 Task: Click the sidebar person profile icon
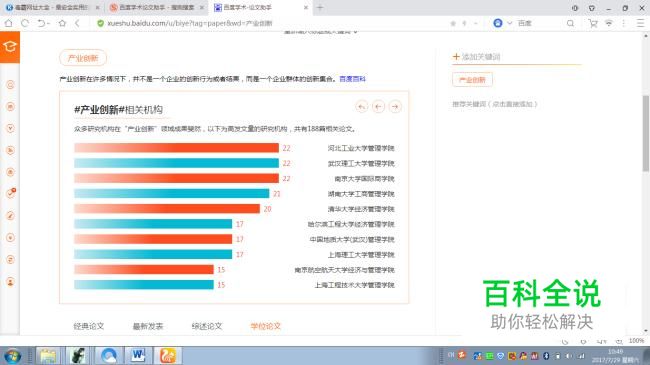click(x=10, y=282)
